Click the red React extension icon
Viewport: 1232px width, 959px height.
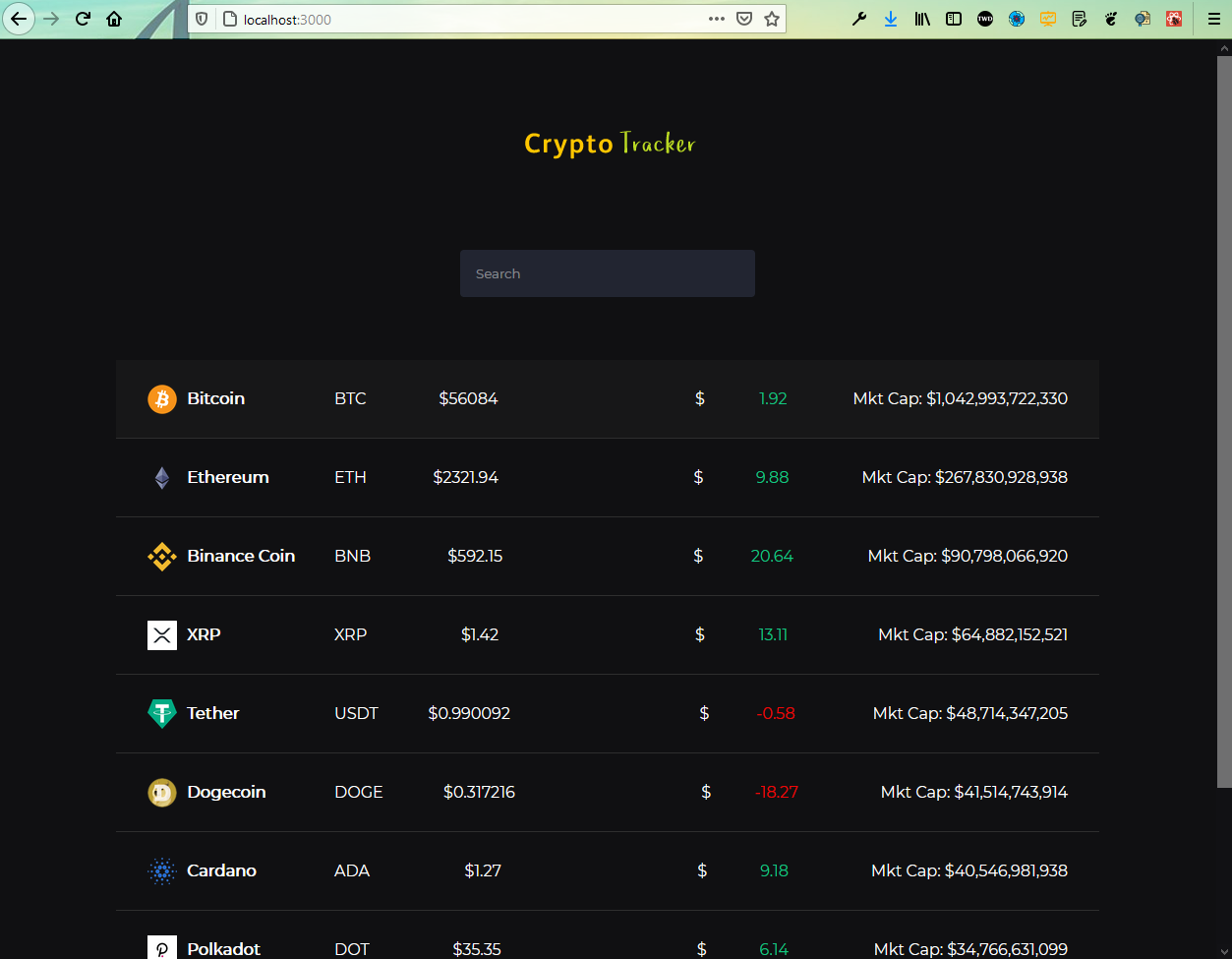pyautogui.click(x=1174, y=19)
